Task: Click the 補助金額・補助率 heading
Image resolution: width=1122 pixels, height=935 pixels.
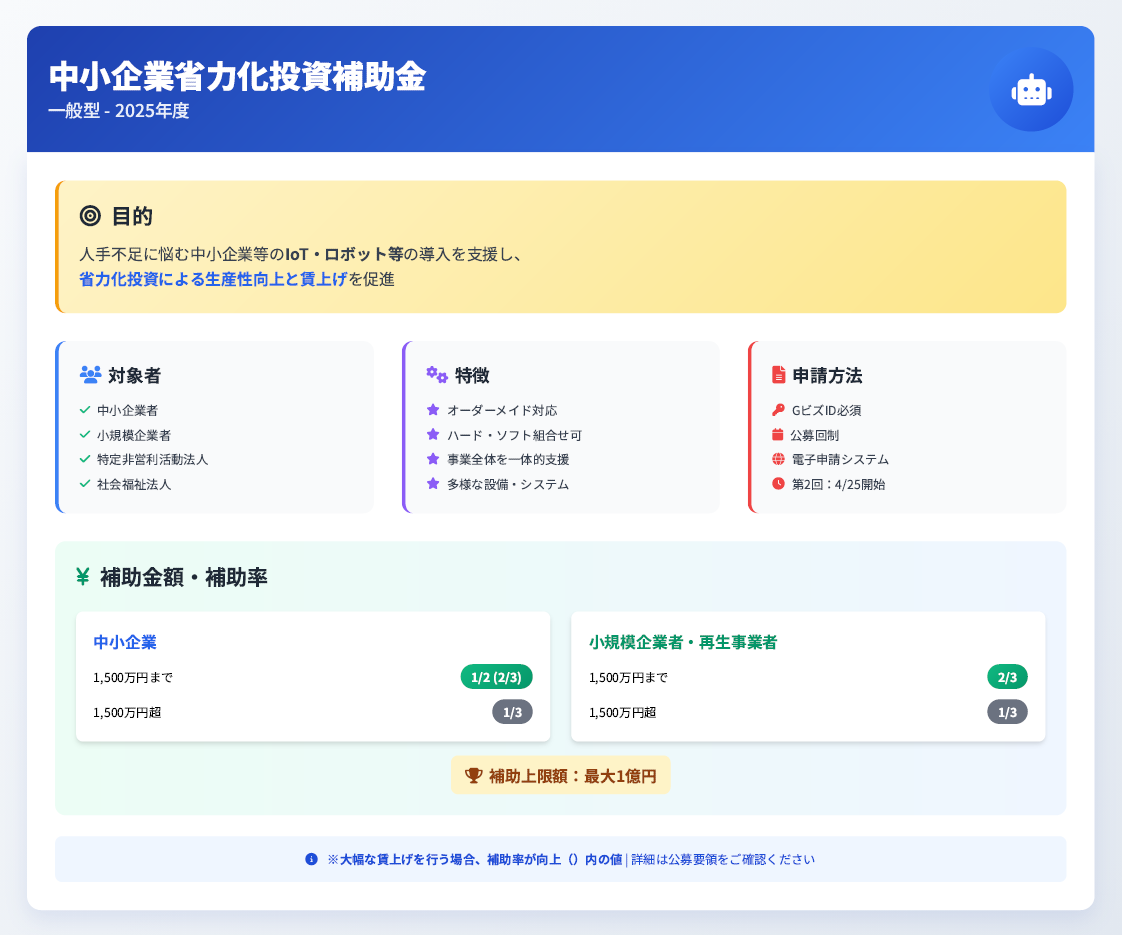Action: coord(184,577)
